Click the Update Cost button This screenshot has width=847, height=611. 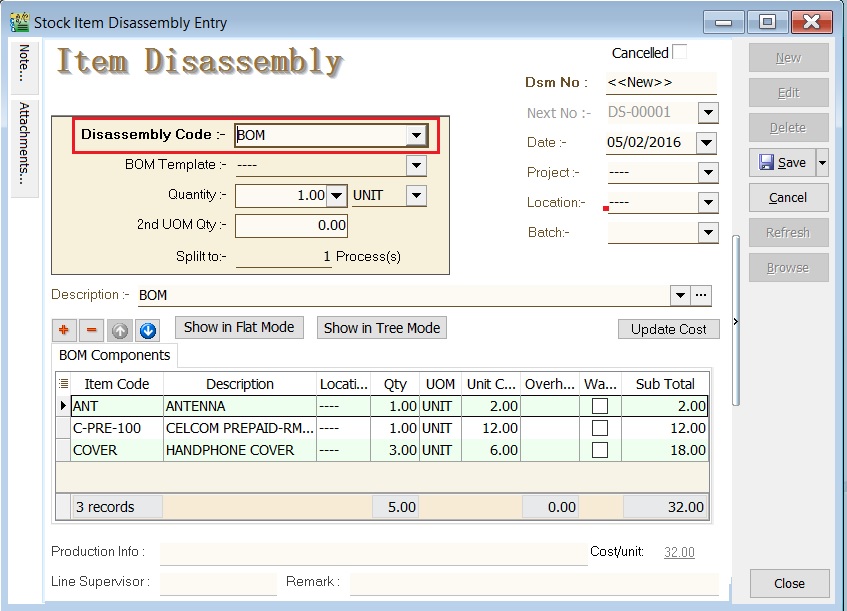[x=666, y=329]
